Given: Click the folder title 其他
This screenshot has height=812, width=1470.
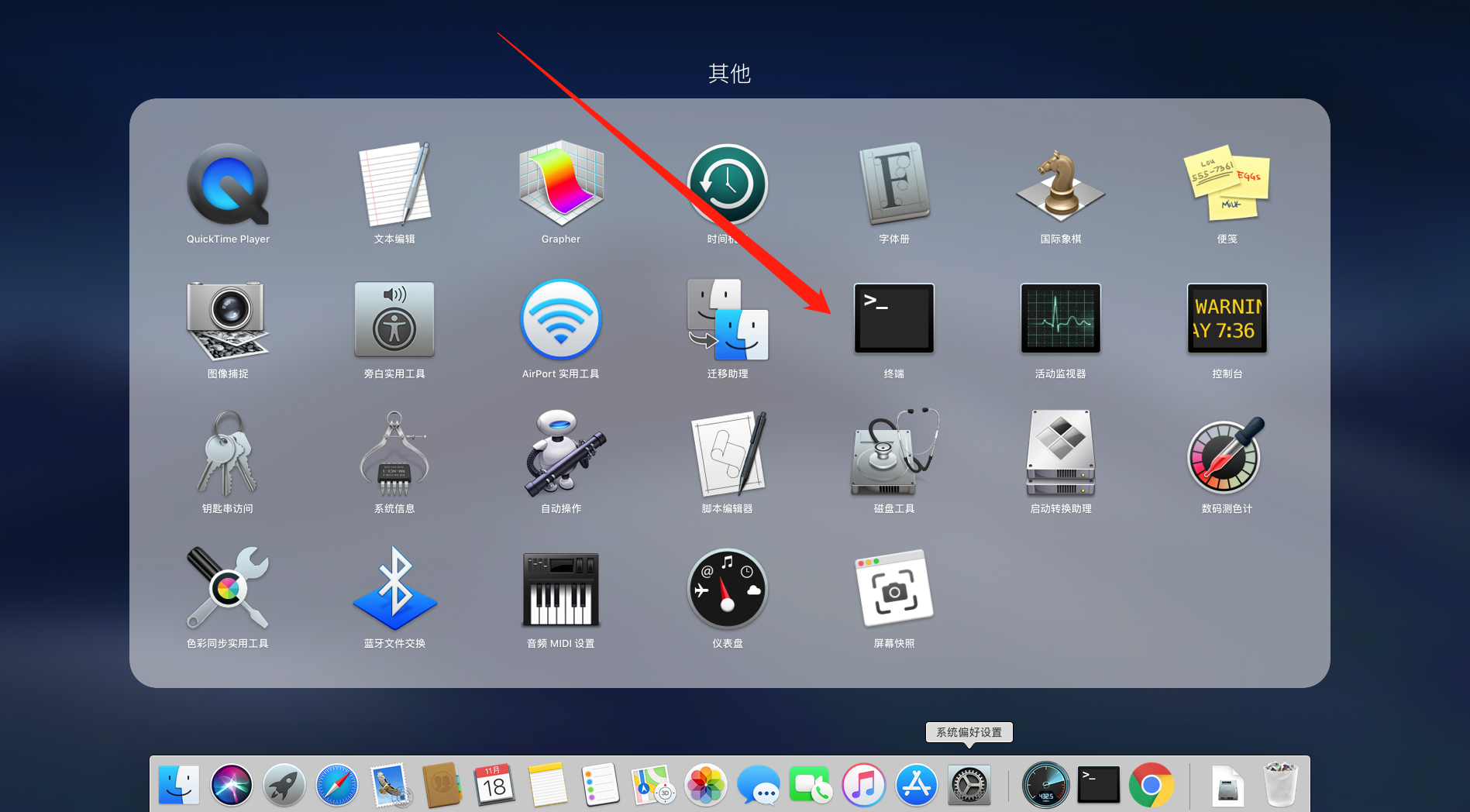Looking at the screenshot, I should click(729, 74).
